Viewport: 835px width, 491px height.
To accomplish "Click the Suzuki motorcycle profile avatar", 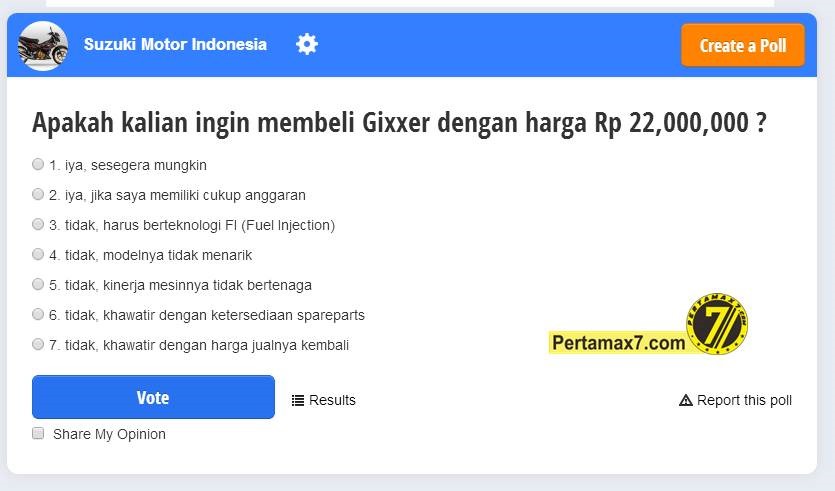I will pyautogui.click(x=43, y=45).
